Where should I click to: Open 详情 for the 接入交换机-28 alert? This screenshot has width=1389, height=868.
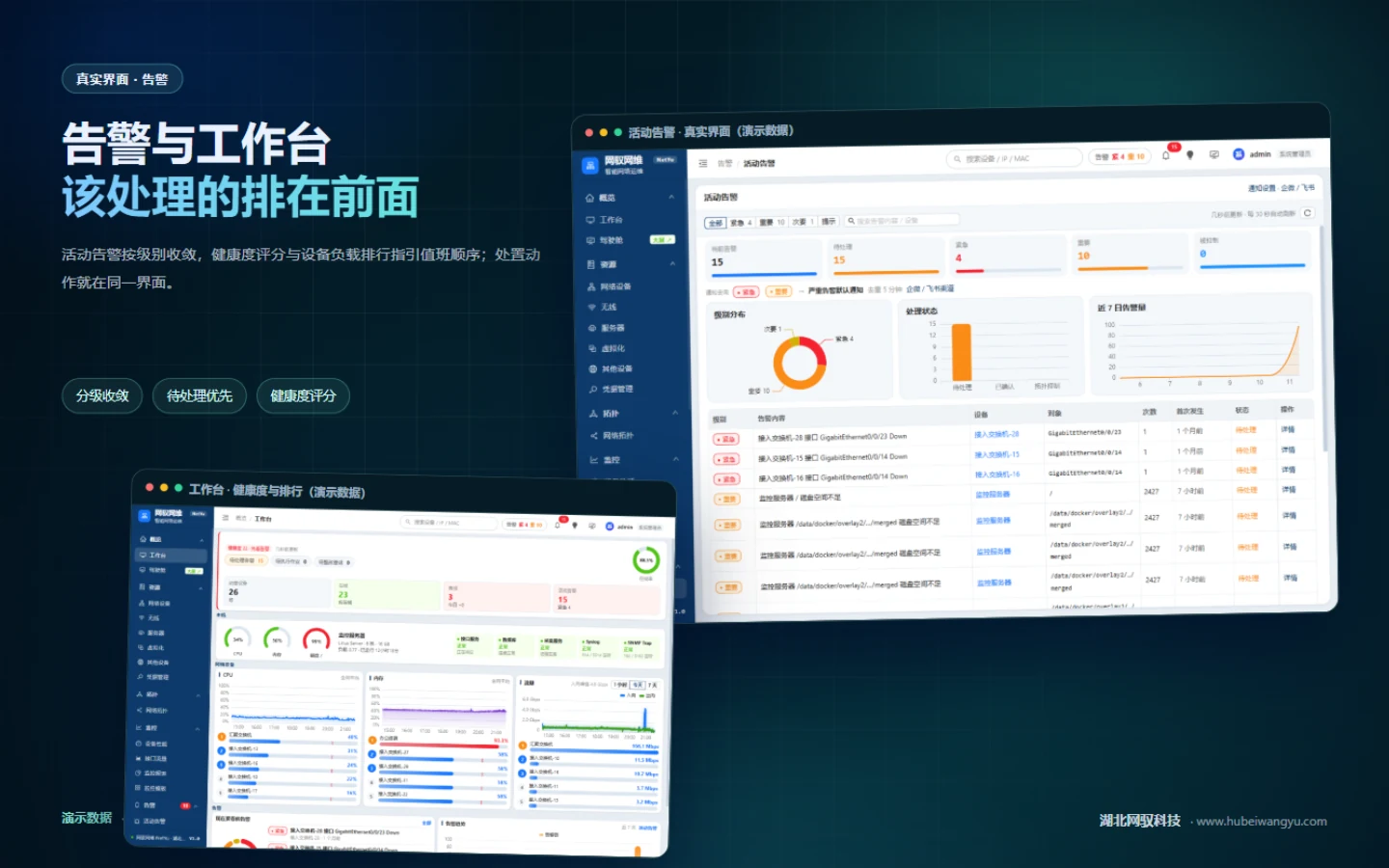pos(1289,429)
